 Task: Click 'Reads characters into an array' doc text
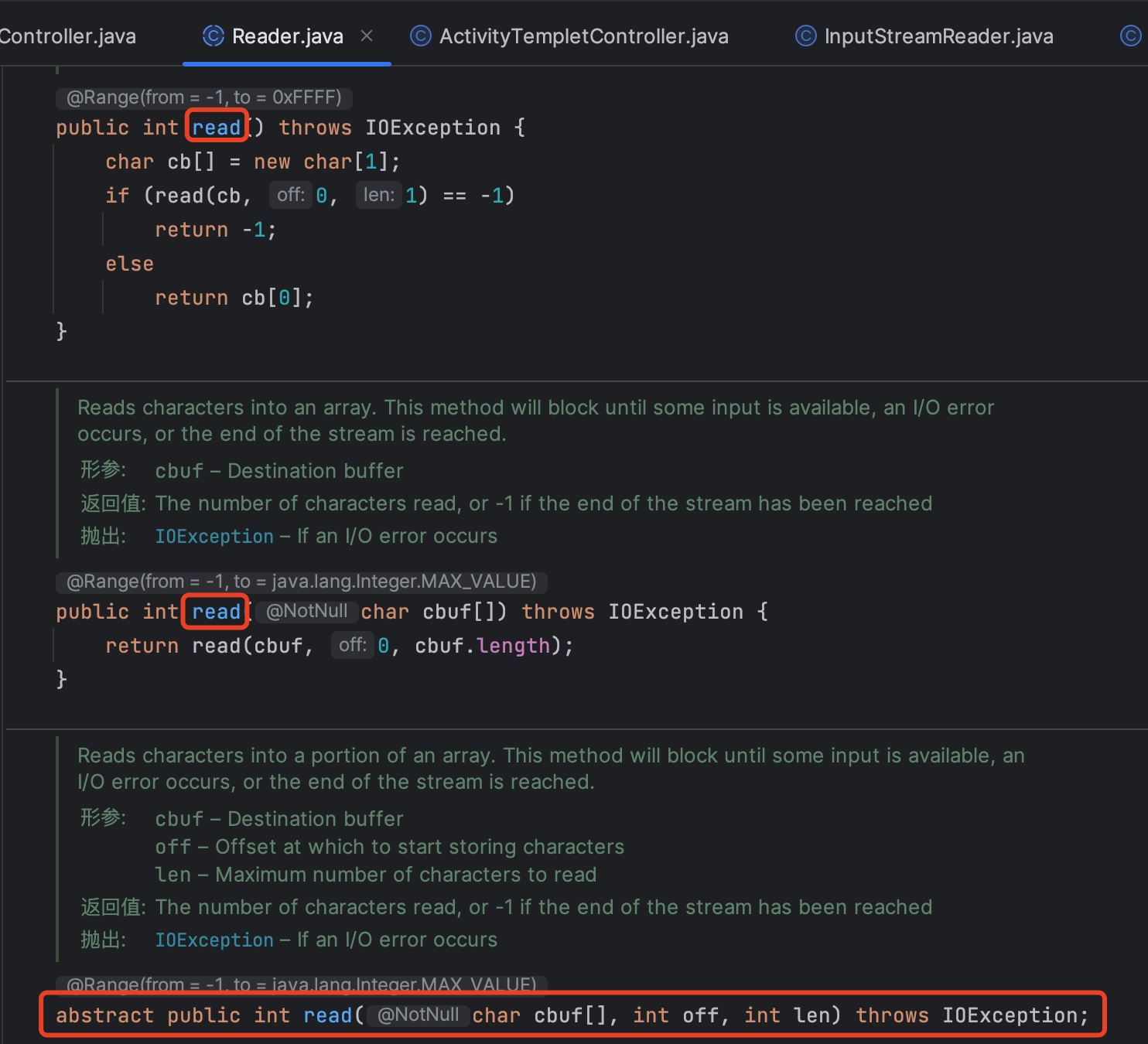[x=226, y=408]
